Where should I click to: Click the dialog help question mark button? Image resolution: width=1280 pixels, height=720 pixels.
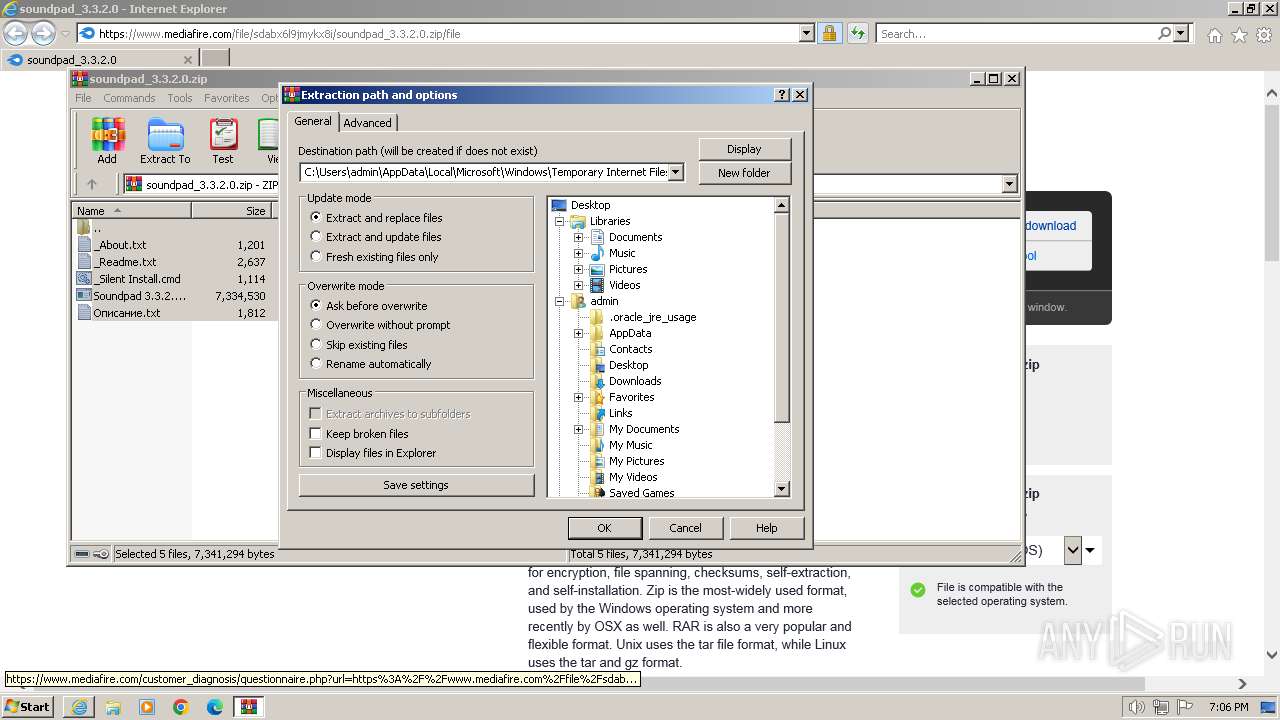(782, 94)
